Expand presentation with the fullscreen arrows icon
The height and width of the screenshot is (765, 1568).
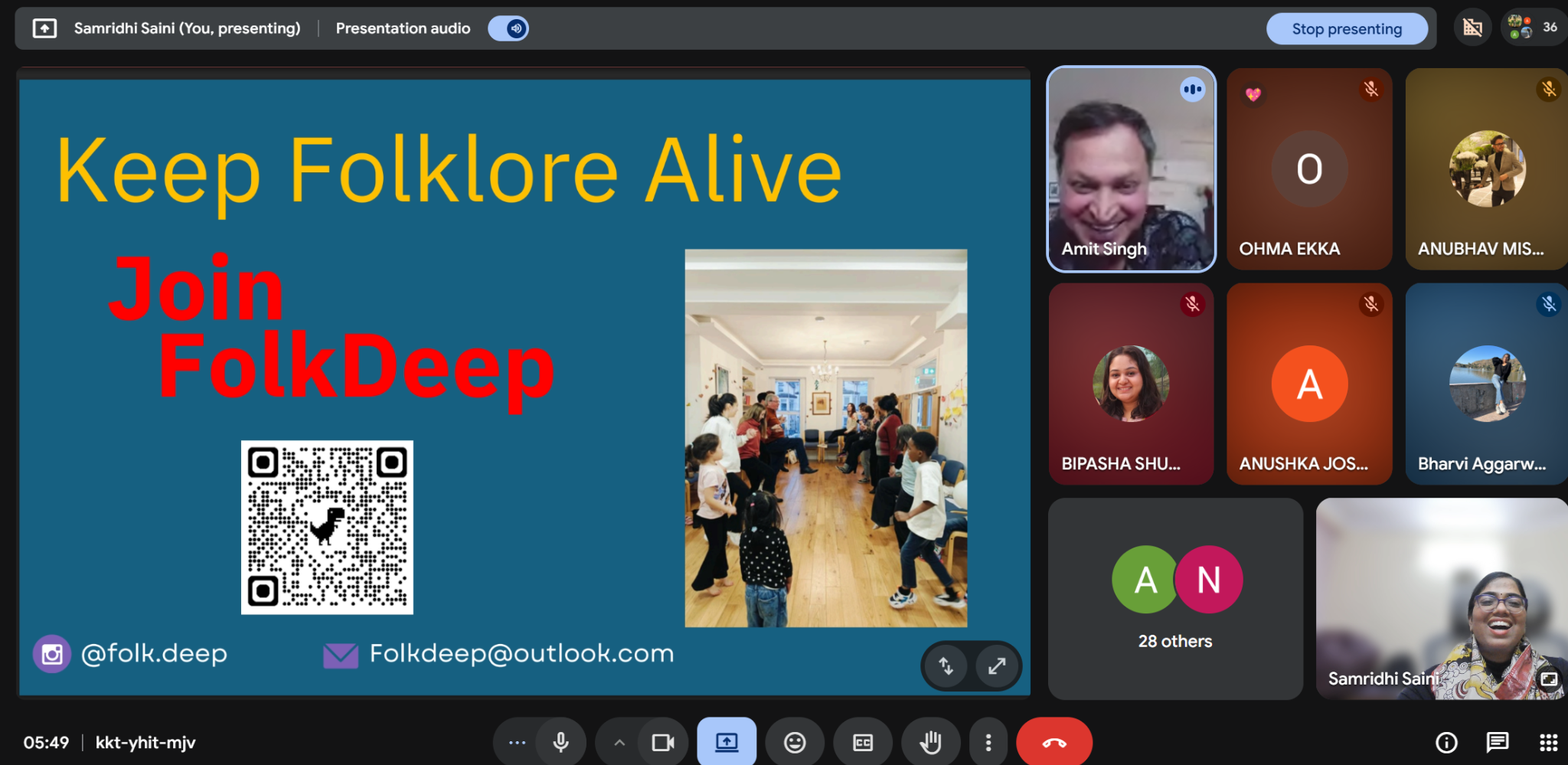coord(997,665)
